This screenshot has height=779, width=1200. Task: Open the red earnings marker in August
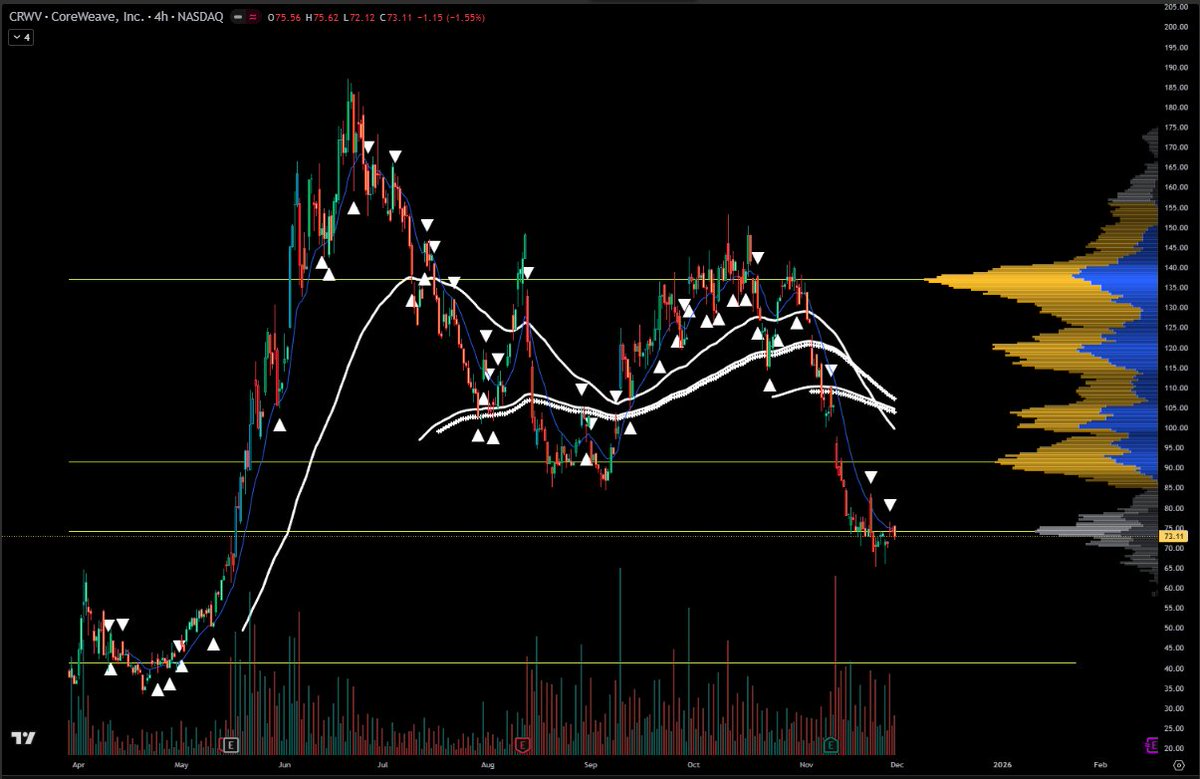click(522, 744)
